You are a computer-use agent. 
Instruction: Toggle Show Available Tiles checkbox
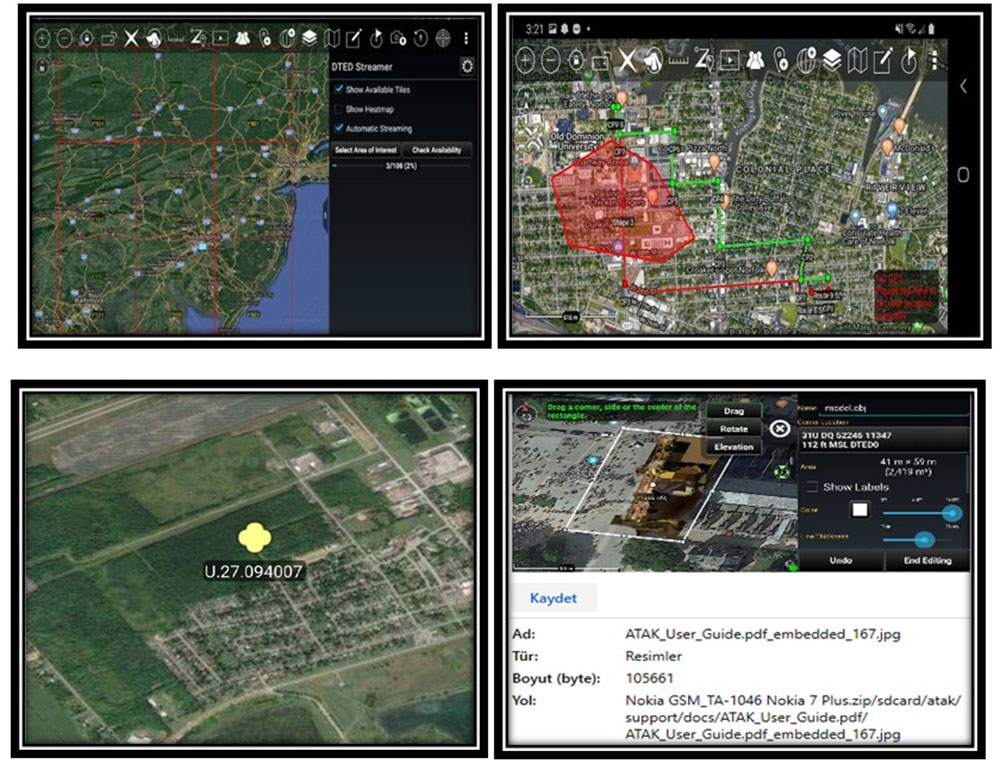tap(339, 89)
